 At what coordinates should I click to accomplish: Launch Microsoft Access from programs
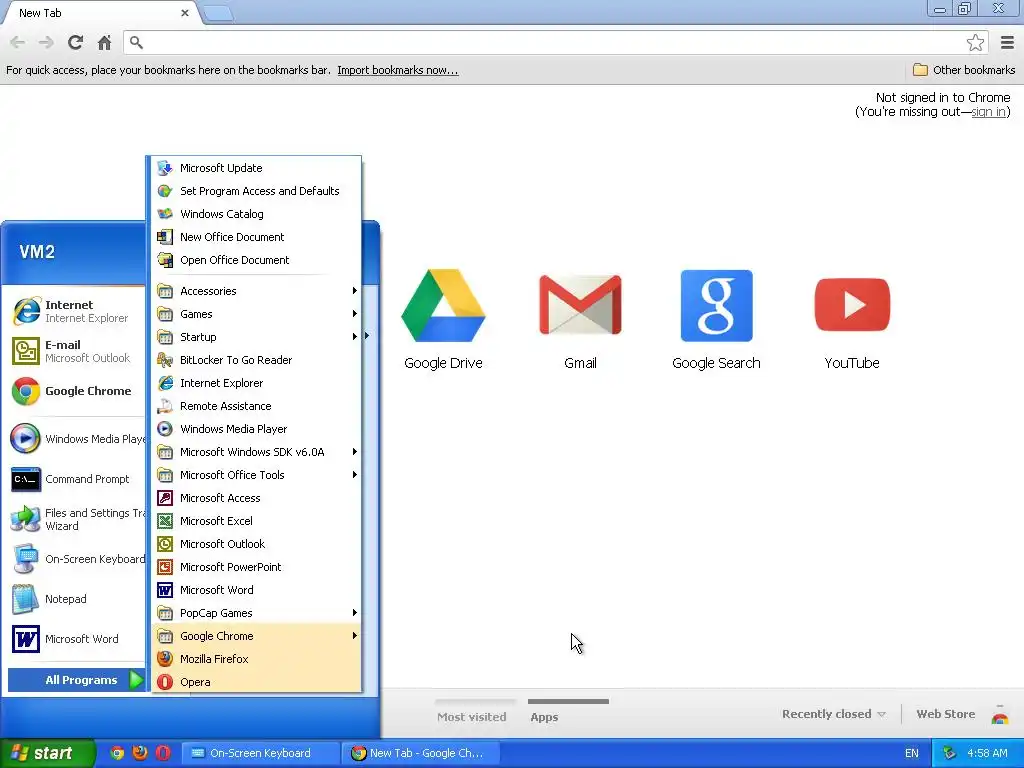257,498
